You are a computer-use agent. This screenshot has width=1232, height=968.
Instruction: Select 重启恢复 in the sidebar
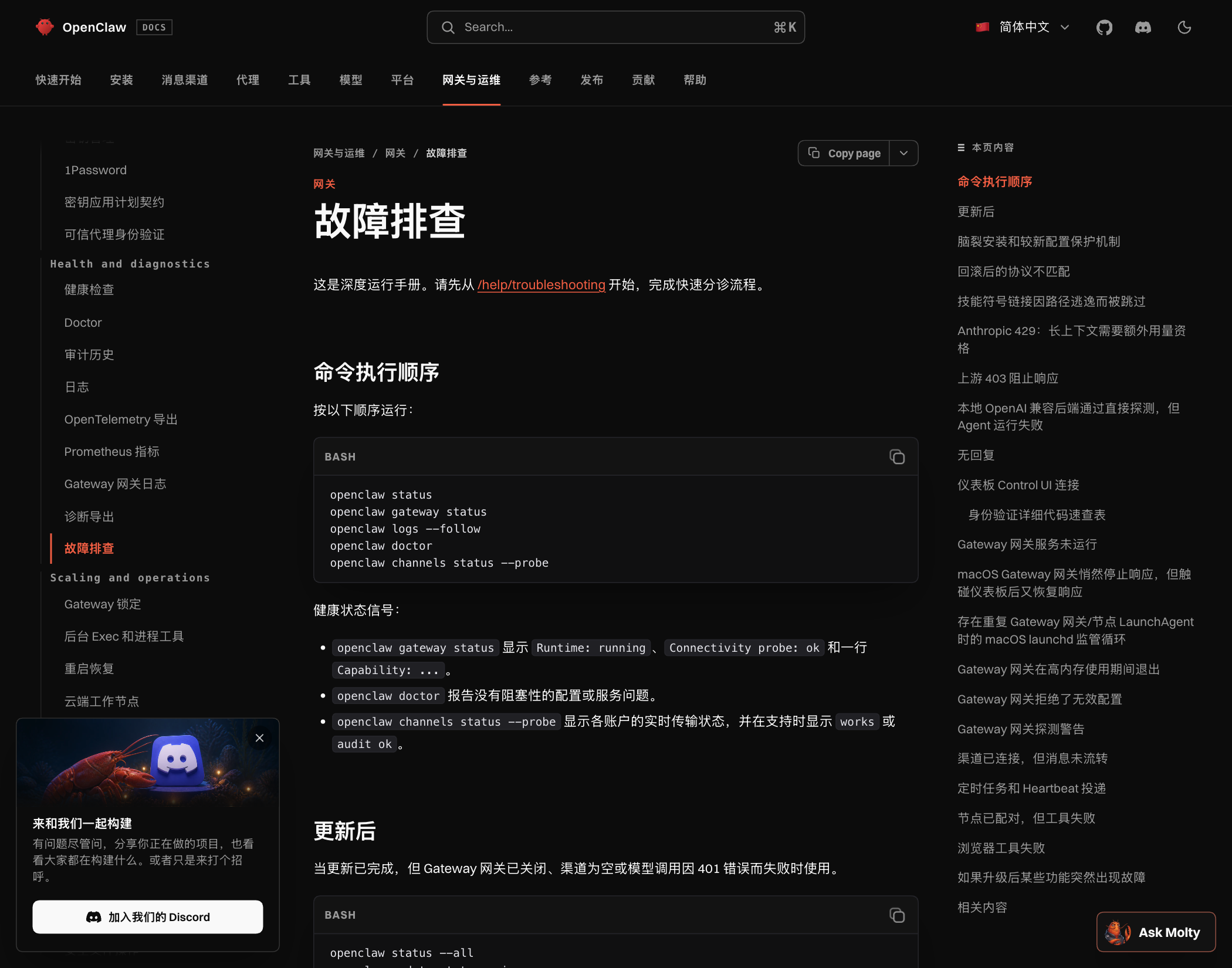[89, 669]
